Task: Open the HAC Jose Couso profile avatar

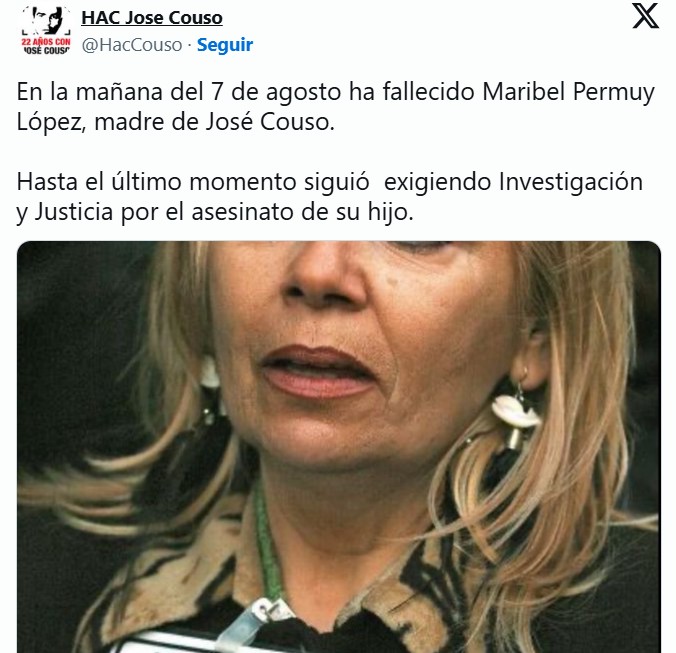Action: tap(46, 30)
